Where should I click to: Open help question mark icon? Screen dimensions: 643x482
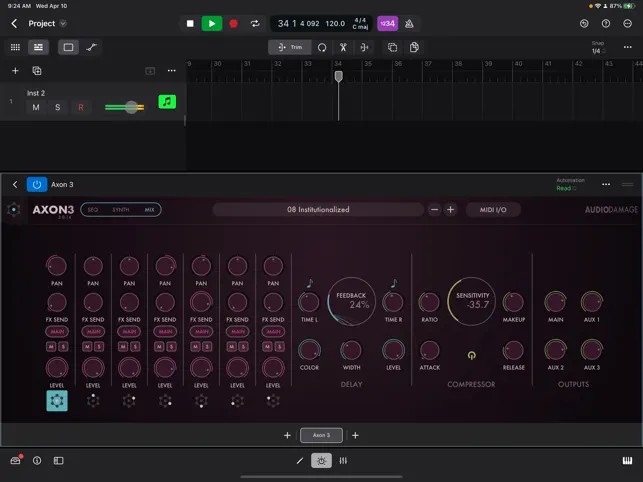click(x=606, y=24)
